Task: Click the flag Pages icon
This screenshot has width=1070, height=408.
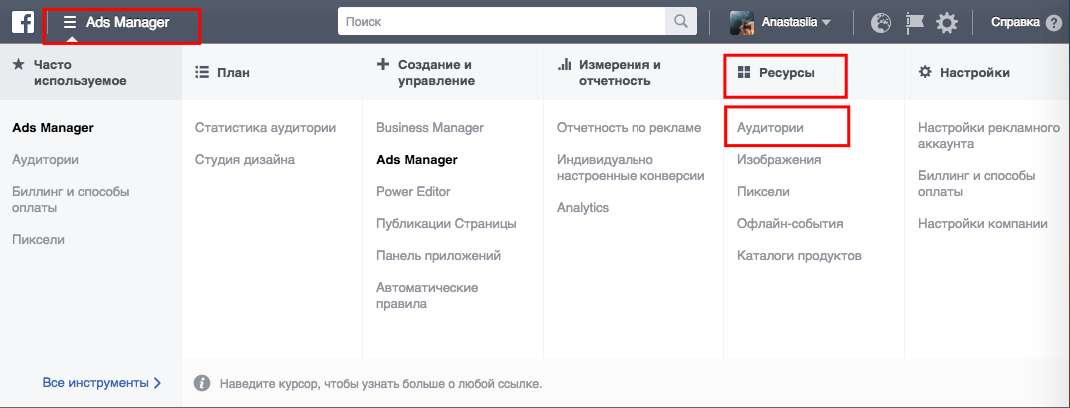Action: tap(914, 22)
